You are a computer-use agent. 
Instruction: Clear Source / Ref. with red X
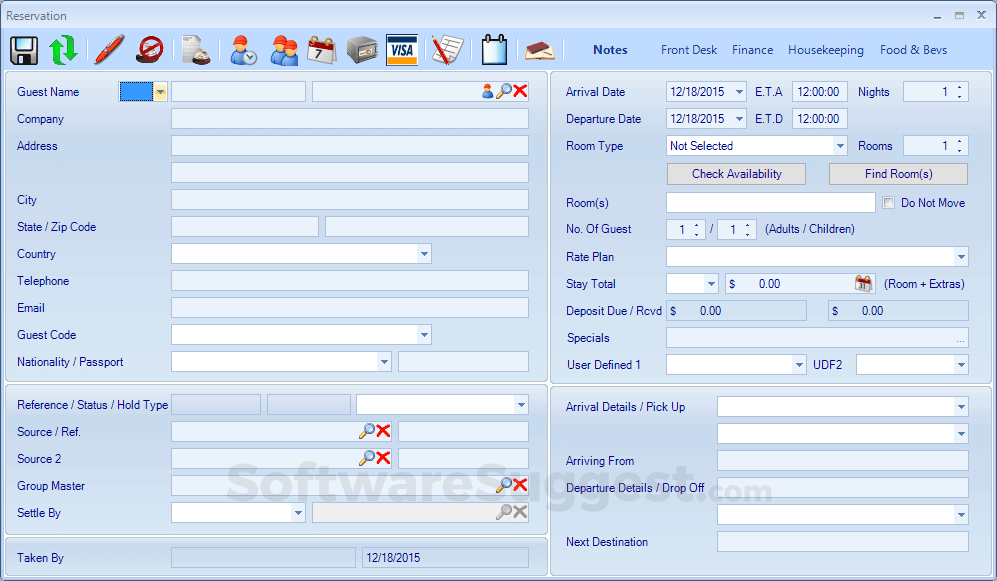[x=383, y=432]
